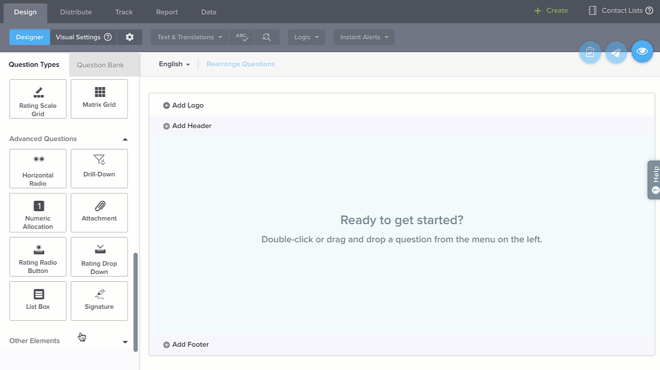Open the Logic dropdown
This screenshot has width=660, height=370.
306,37
